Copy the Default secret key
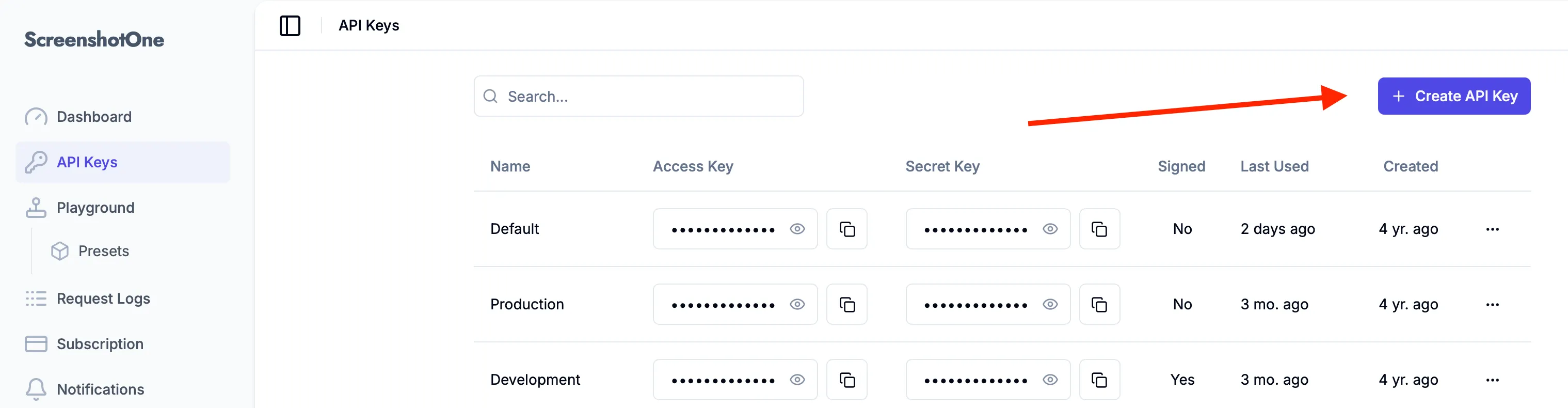The height and width of the screenshot is (408, 1568). pos(1099,229)
